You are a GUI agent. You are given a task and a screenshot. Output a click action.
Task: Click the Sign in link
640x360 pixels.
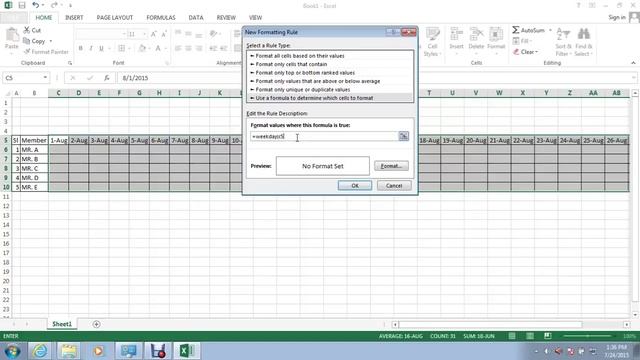(617, 17)
